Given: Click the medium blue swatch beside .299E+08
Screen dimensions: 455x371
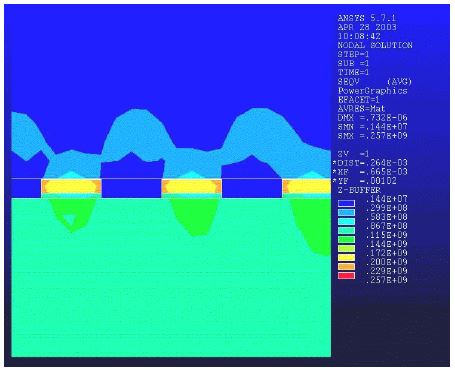Looking at the screenshot, I should click(346, 212).
